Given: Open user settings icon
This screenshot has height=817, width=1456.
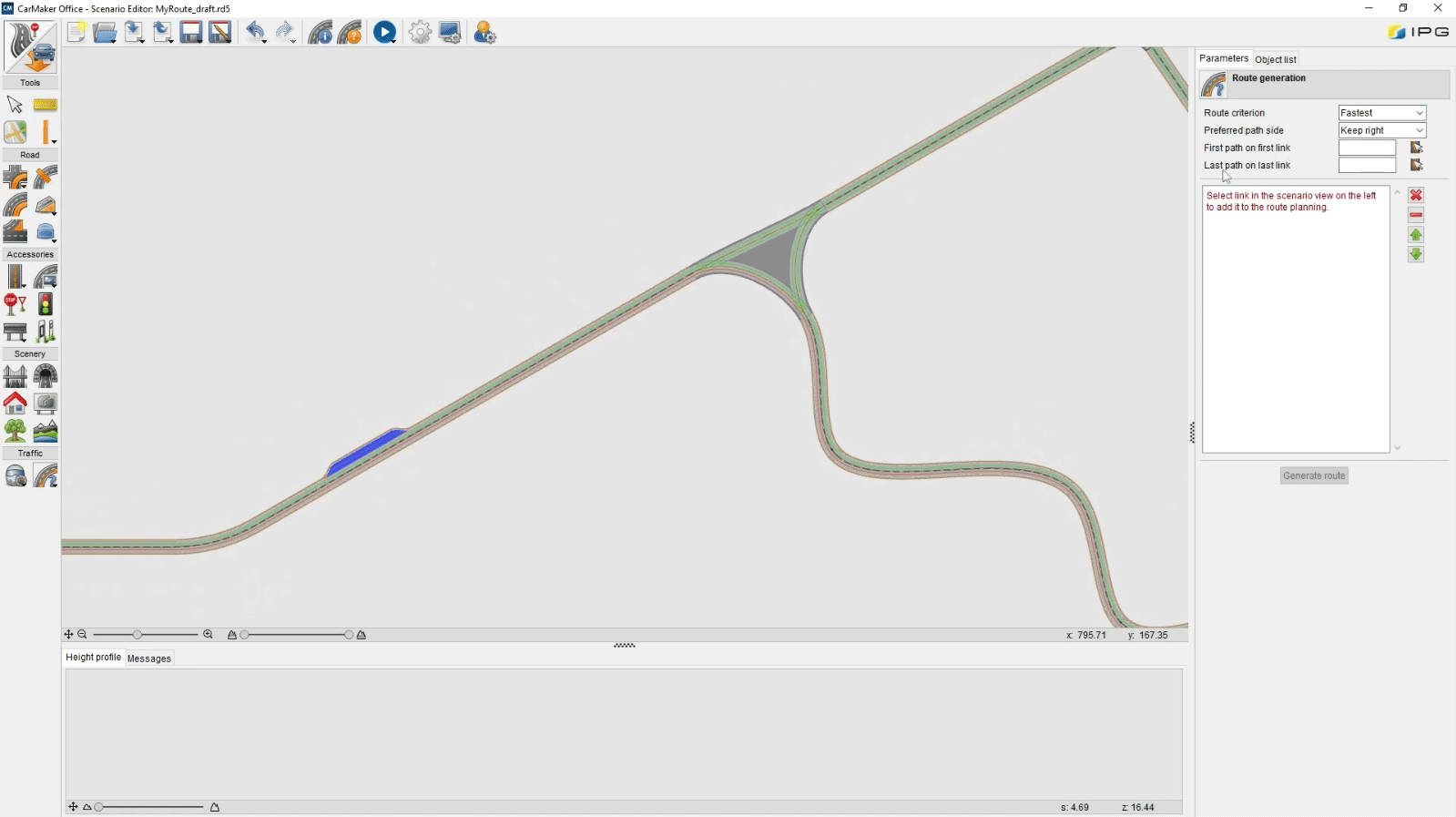Looking at the screenshot, I should click(484, 33).
